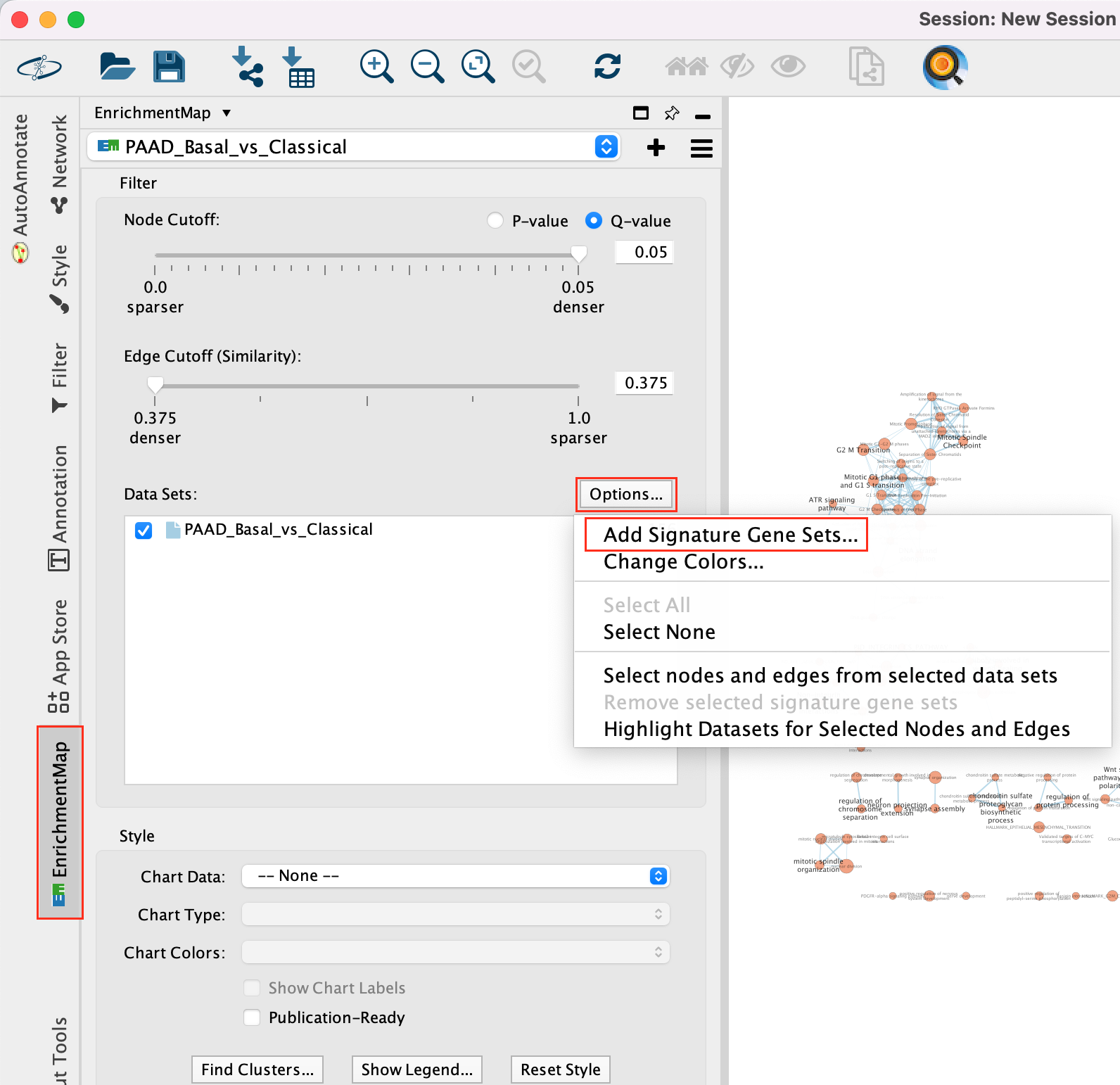Click Import Table from File icon
Image resolution: width=1120 pixels, height=1085 pixels.
click(x=298, y=67)
